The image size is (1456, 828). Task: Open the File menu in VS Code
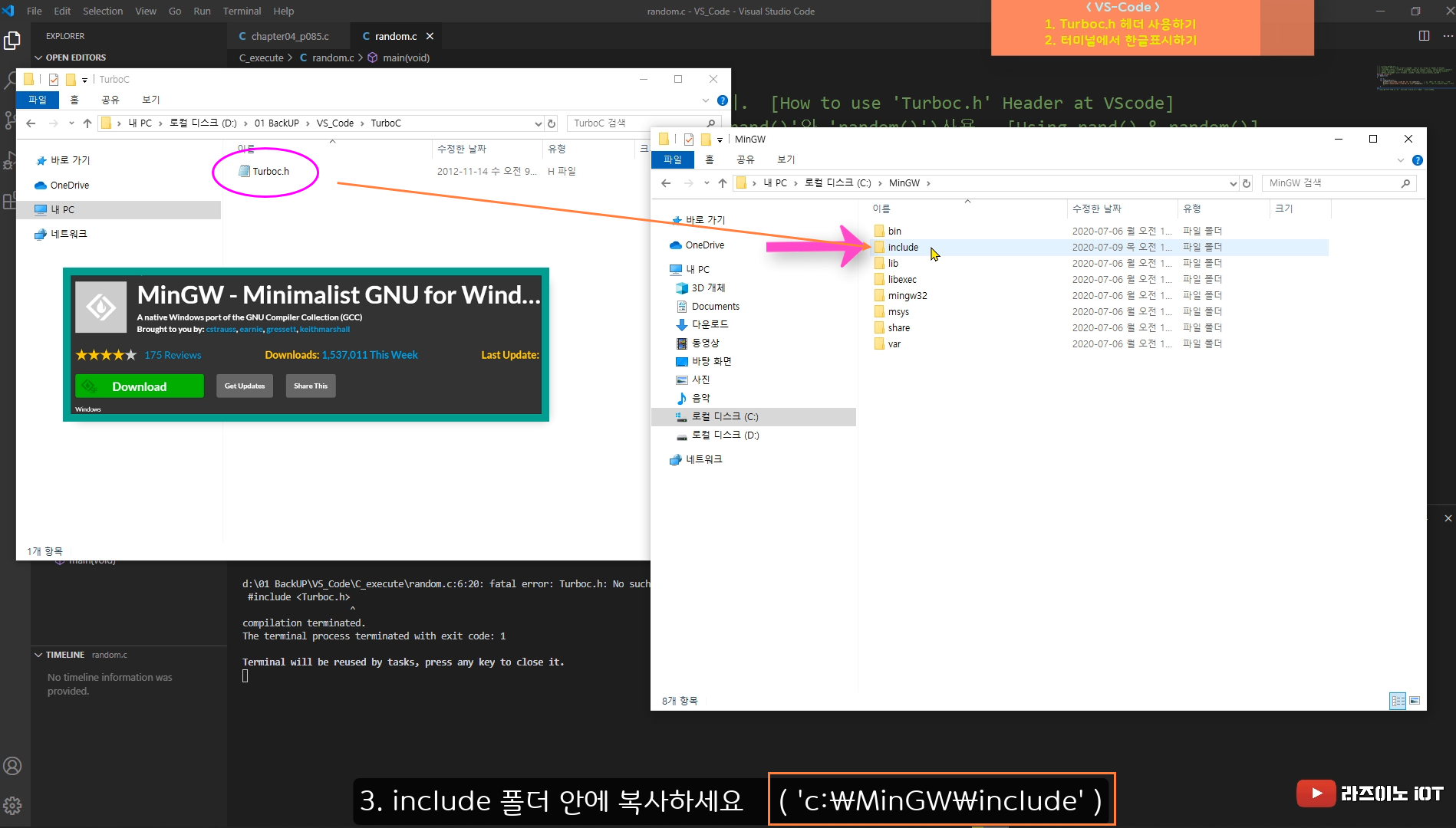(x=34, y=11)
